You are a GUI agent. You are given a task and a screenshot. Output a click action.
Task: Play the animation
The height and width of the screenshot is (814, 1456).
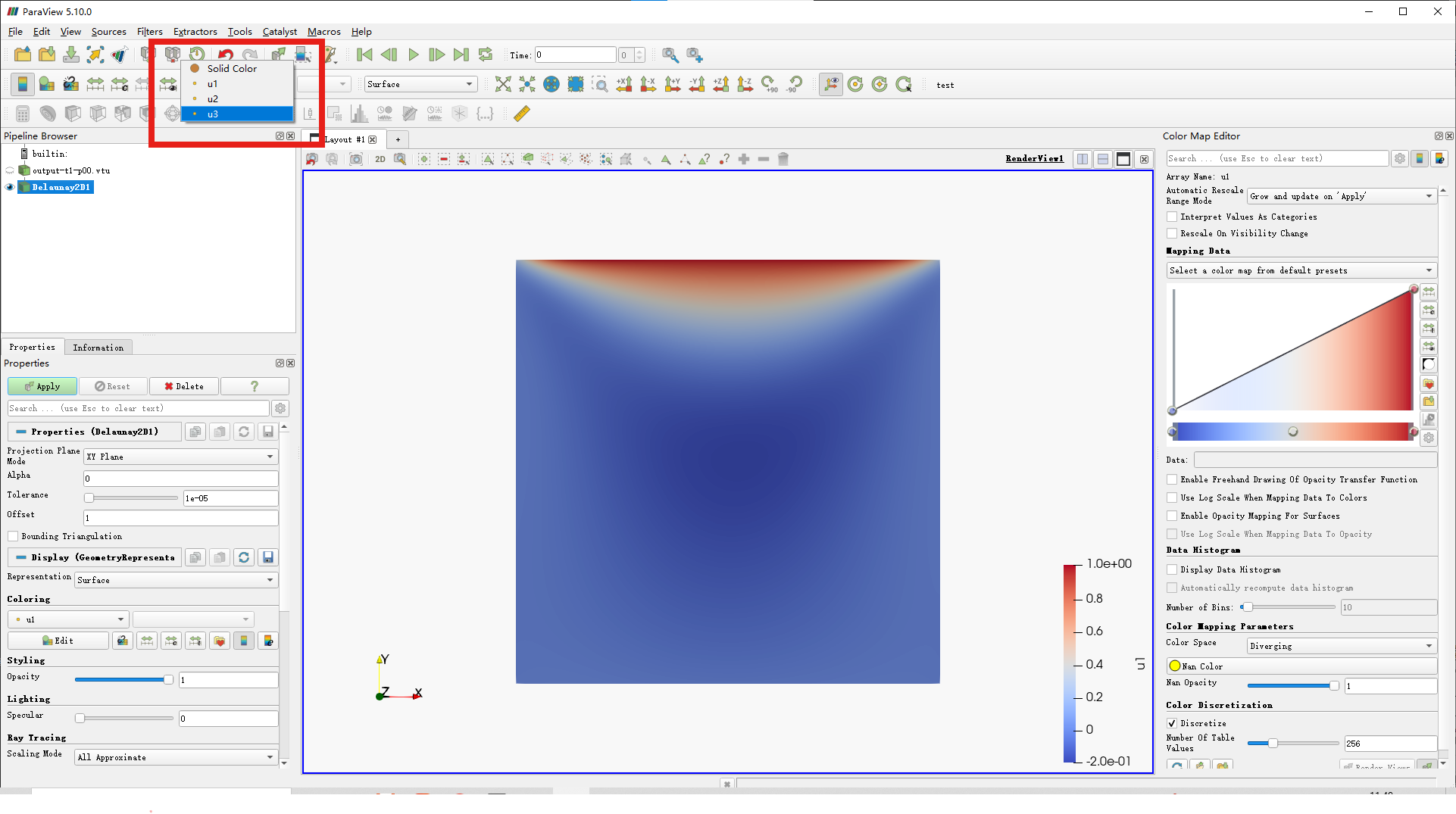(x=413, y=55)
